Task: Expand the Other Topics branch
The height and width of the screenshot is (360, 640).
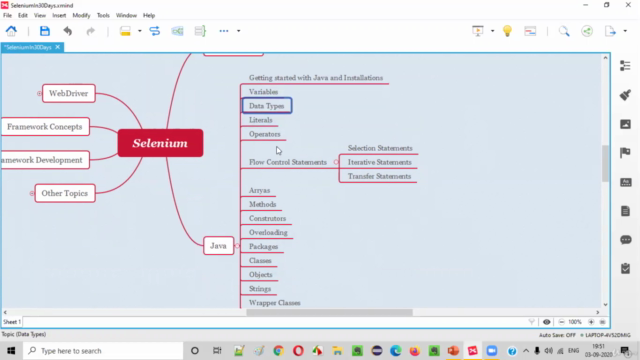Action: click(32, 193)
